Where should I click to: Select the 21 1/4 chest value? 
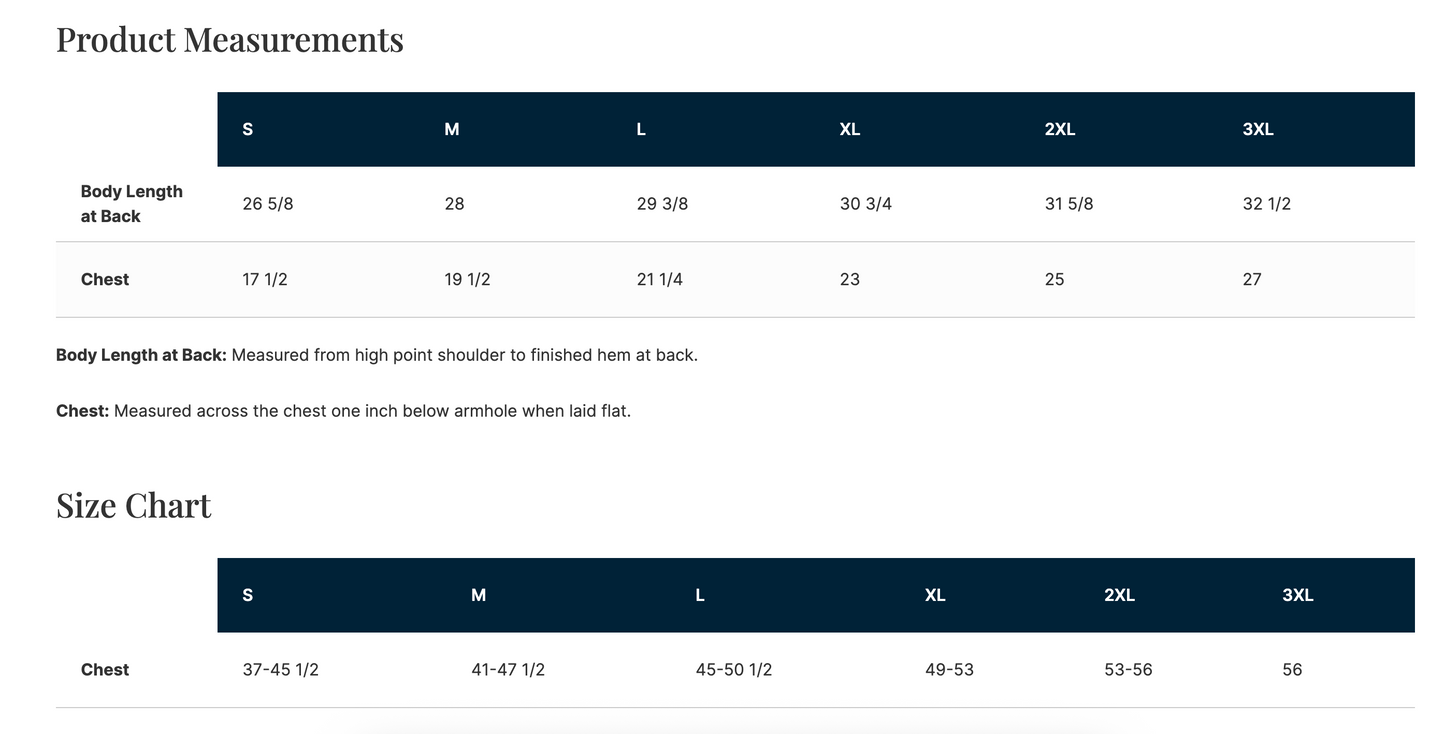pyautogui.click(x=660, y=280)
